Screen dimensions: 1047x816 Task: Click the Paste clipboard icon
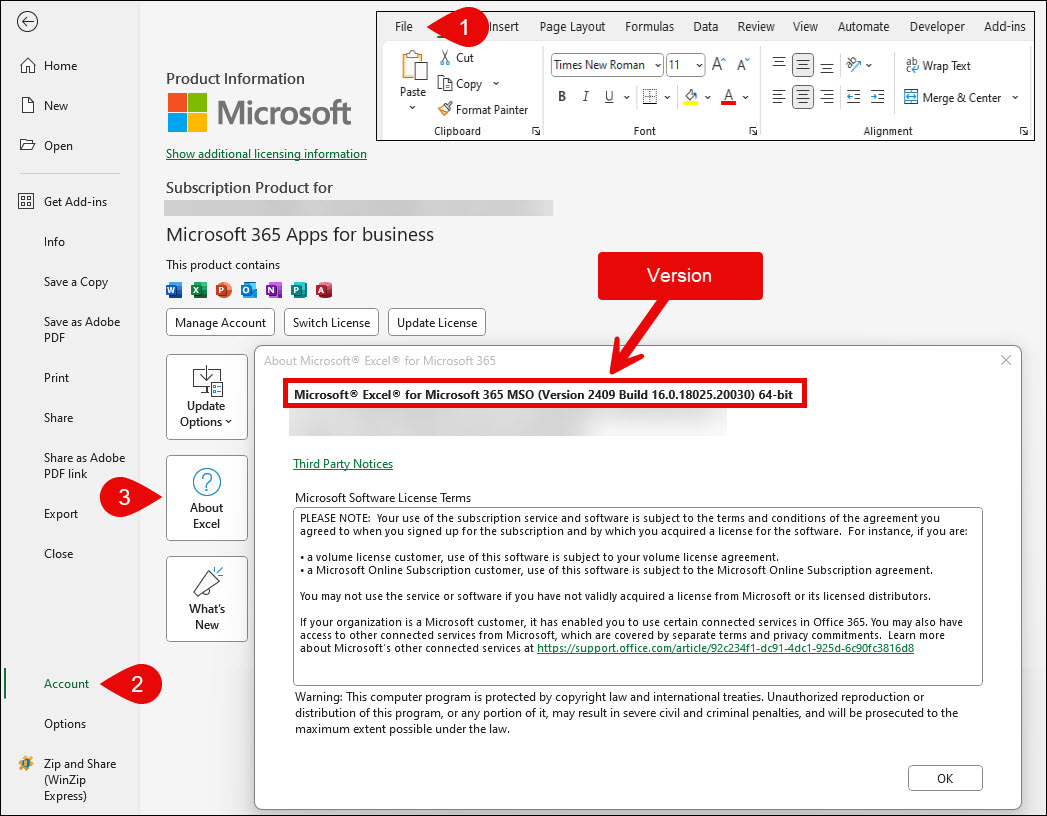pos(413,67)
